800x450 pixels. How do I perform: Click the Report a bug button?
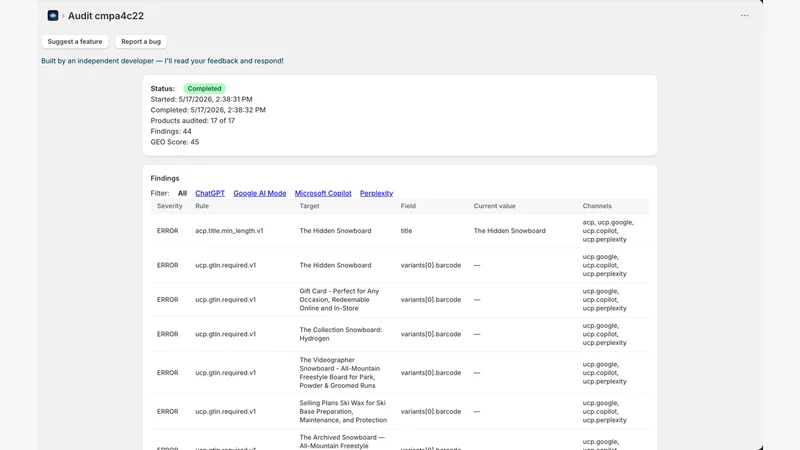(x=141, y=41)
